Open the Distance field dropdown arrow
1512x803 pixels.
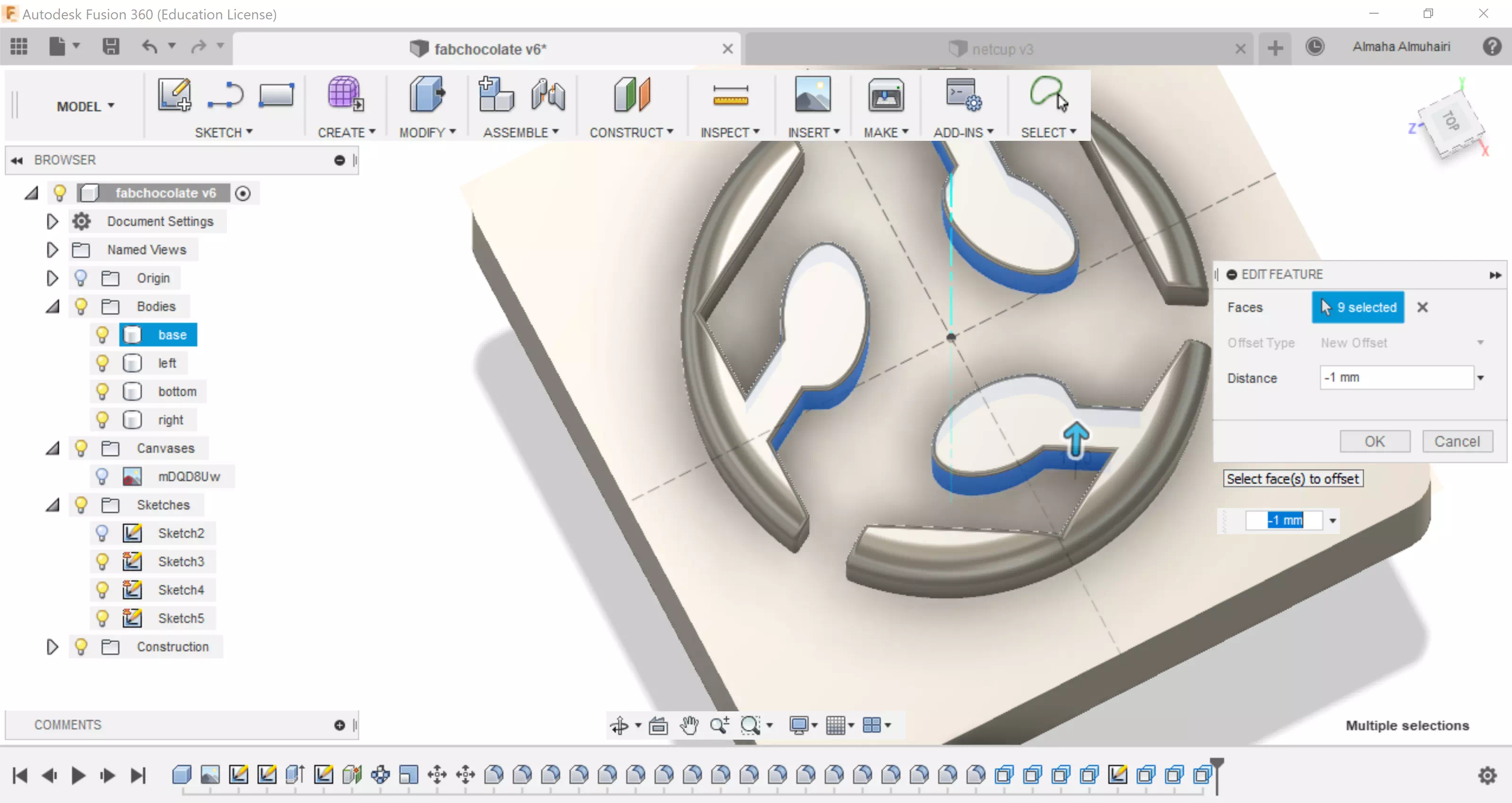click(x=1480, y=378)
